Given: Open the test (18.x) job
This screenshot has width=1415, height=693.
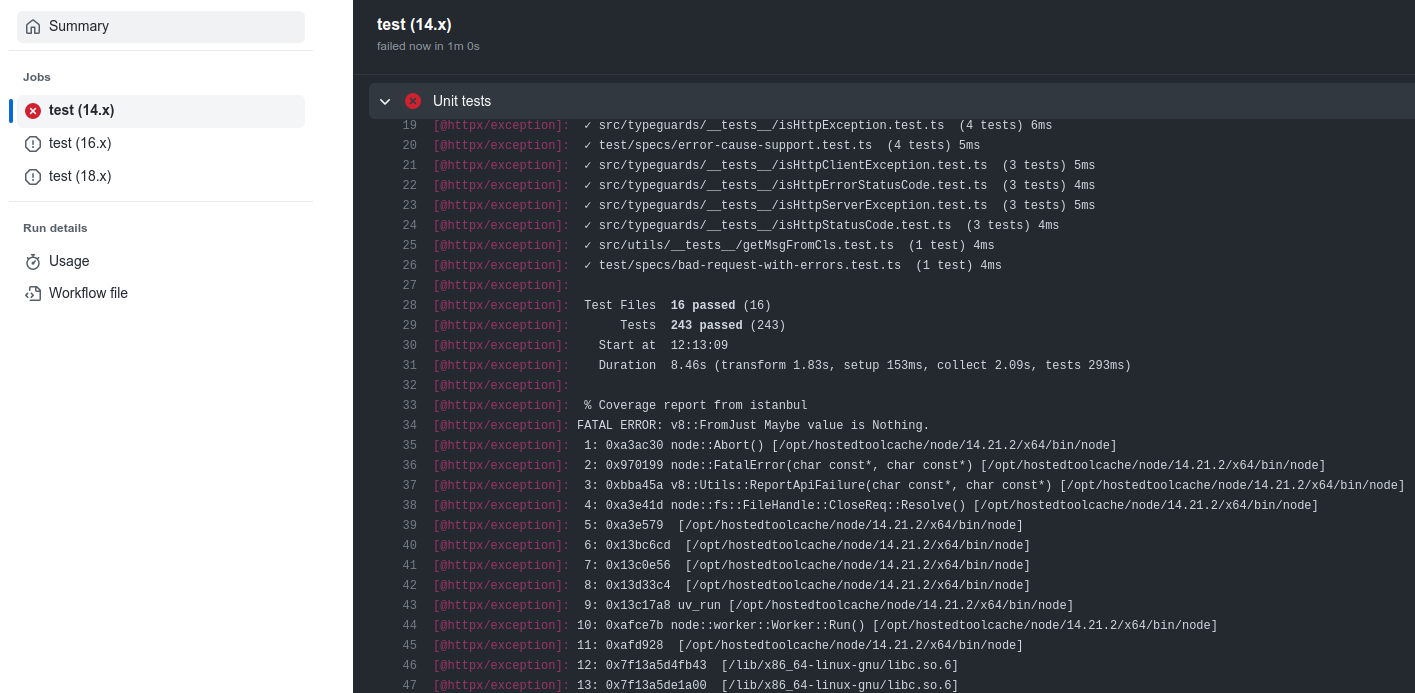Looking at the screenshot, I should [x=81, y=175].
